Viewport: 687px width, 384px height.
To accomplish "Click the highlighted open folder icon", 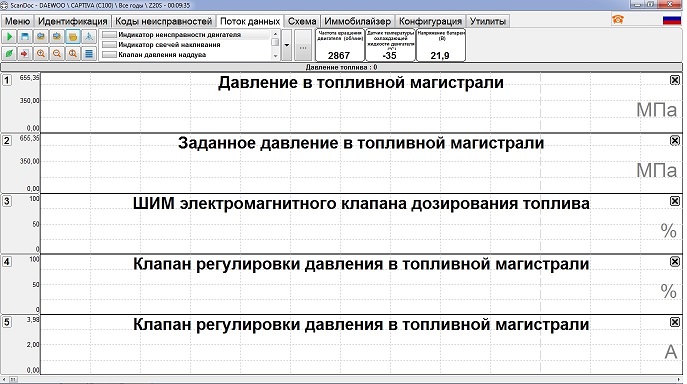I will coord(73,37).
